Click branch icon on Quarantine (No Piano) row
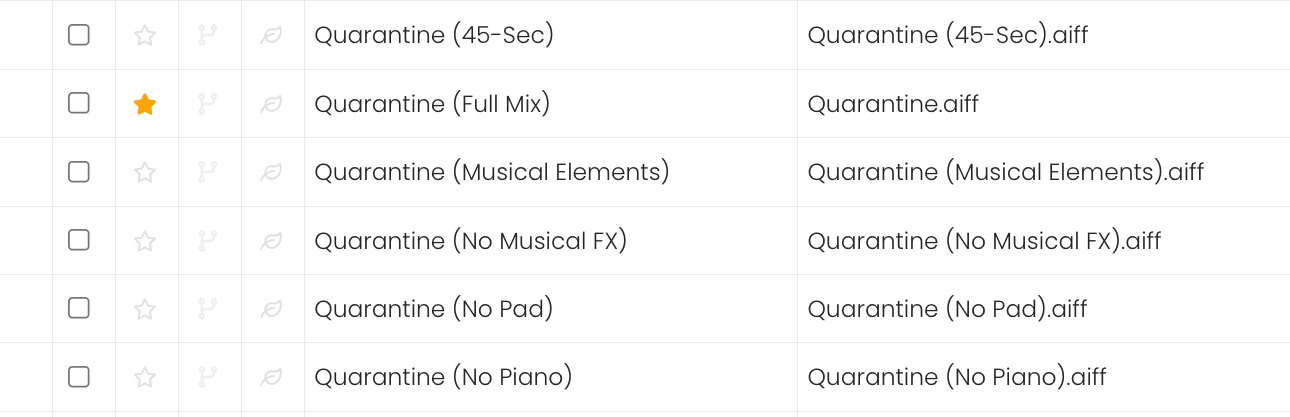 tap(207, 377)
